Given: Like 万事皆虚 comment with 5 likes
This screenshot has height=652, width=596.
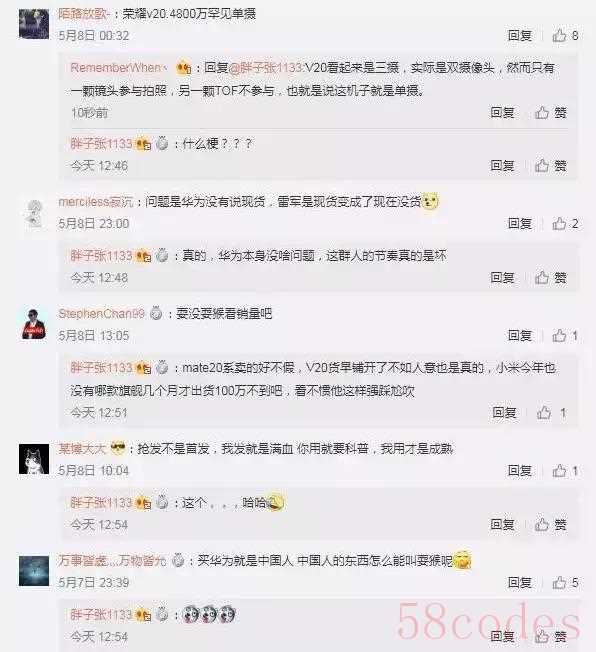Looking at the screenshot, I should tap(565, 583).
